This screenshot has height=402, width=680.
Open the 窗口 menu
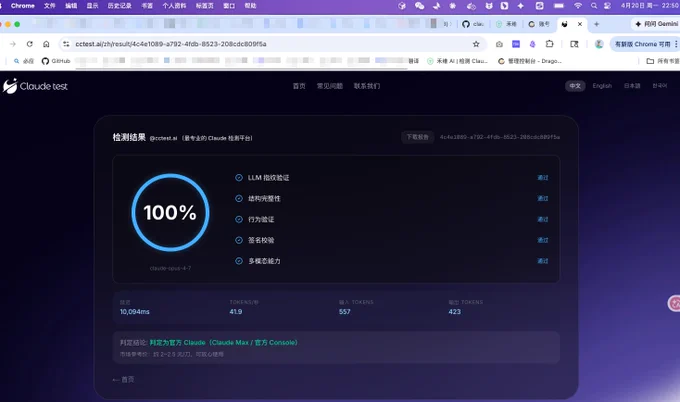point(229,6)
